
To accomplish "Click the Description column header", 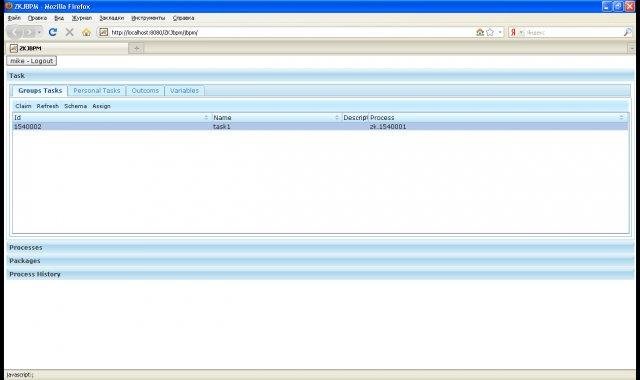I will point(355,117).
